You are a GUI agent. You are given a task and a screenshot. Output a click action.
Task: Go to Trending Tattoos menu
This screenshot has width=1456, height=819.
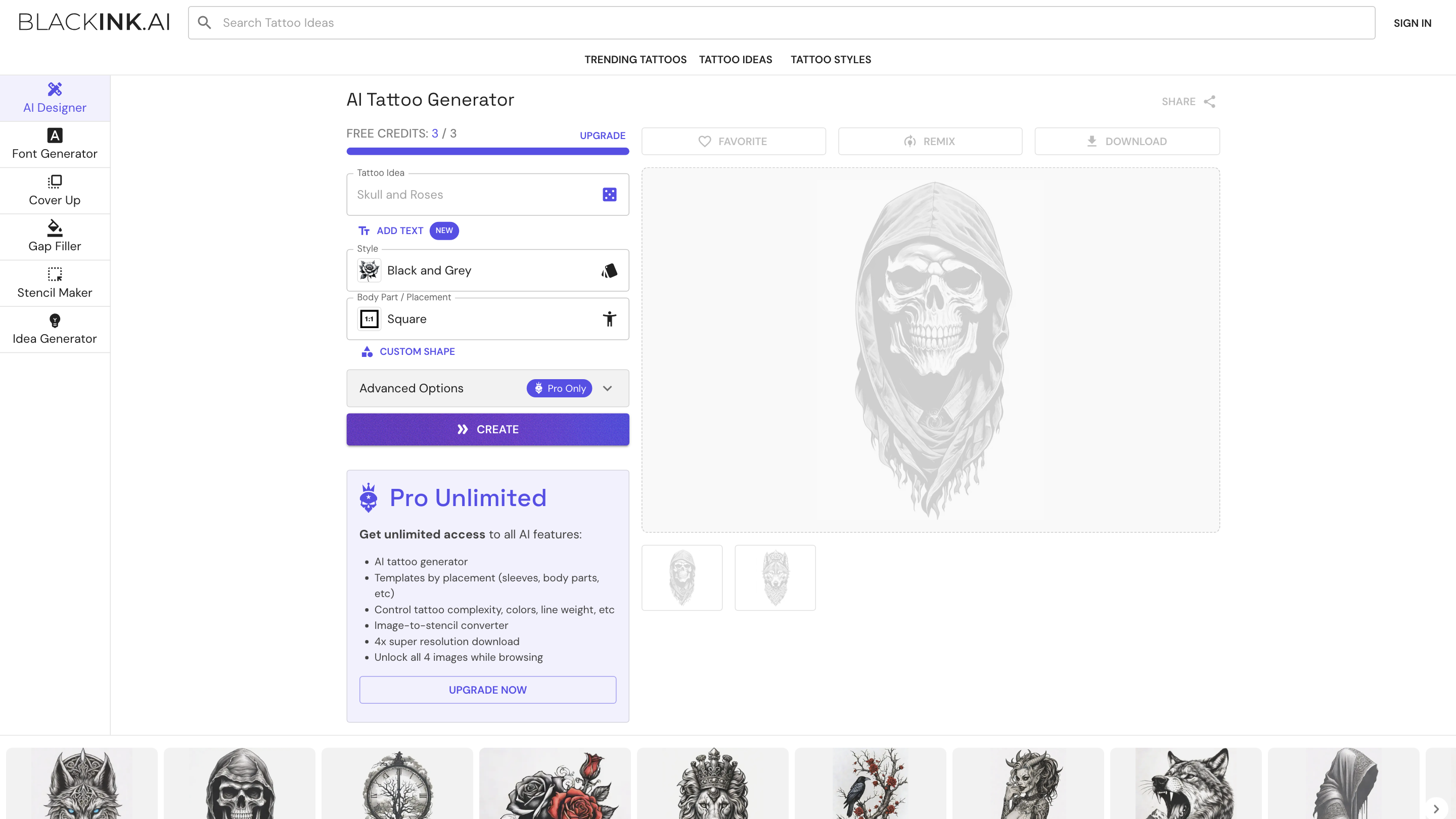coord(635,59)
